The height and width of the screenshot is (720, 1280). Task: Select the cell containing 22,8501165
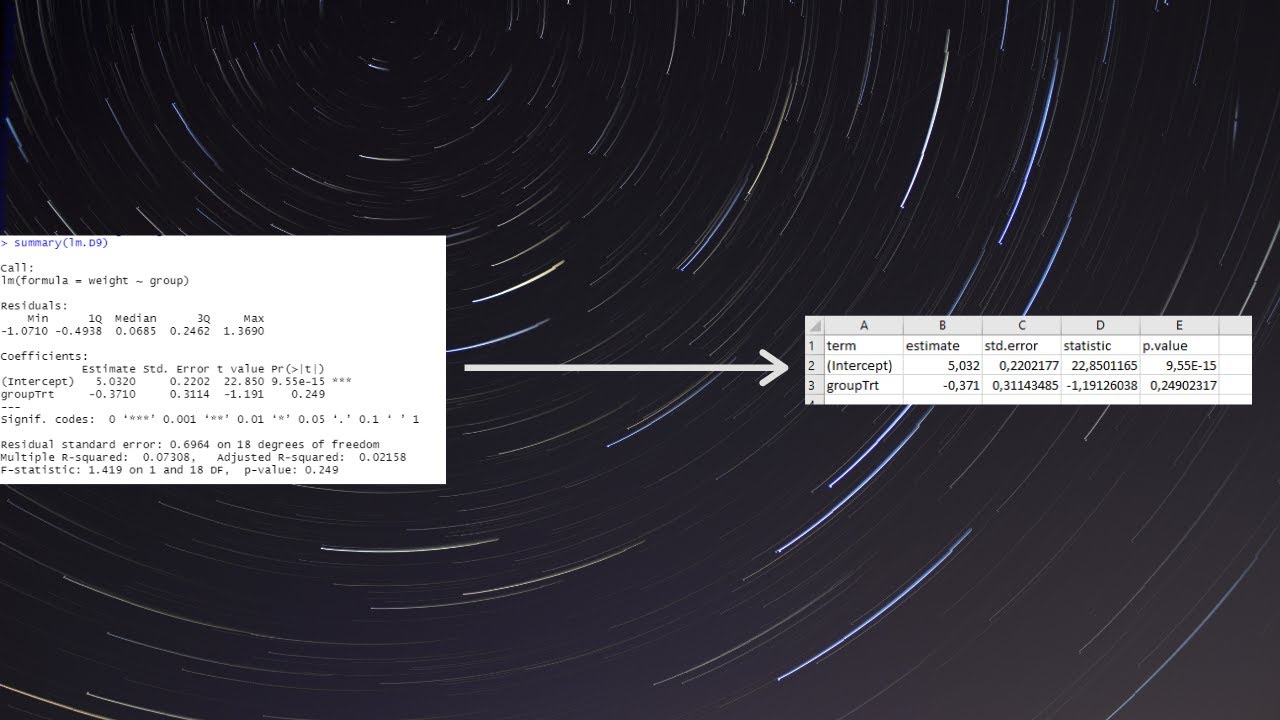[x=1100, y=365]
